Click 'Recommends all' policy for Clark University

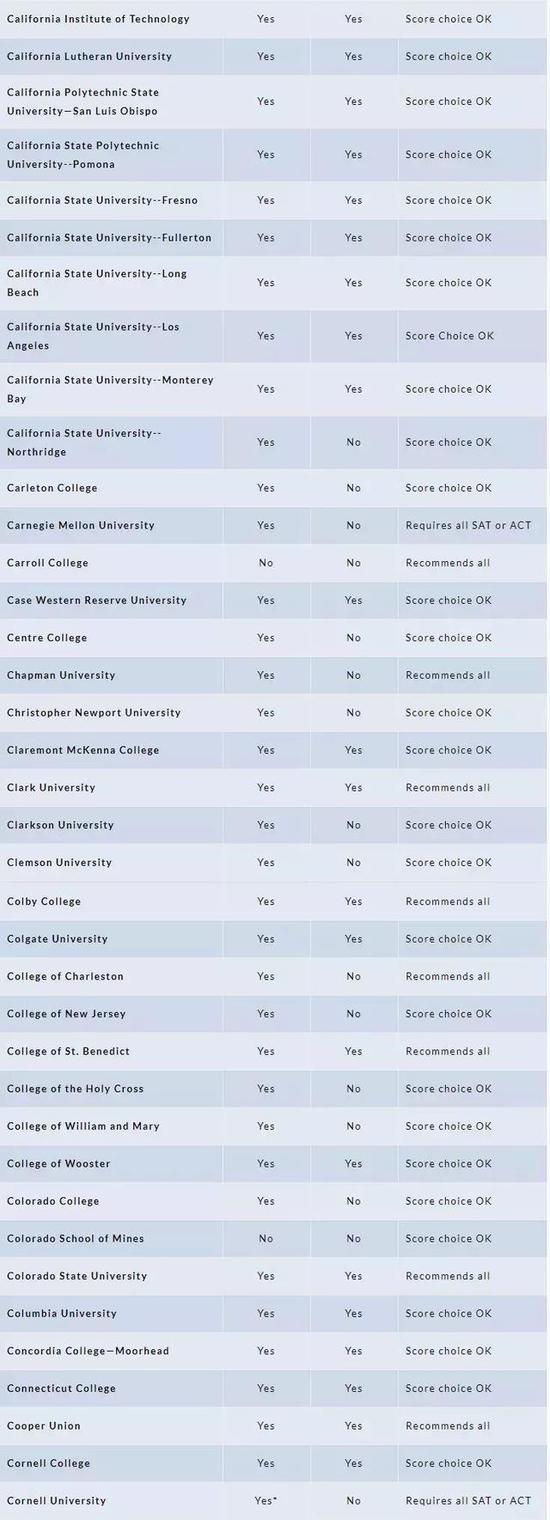click(448, 788)
